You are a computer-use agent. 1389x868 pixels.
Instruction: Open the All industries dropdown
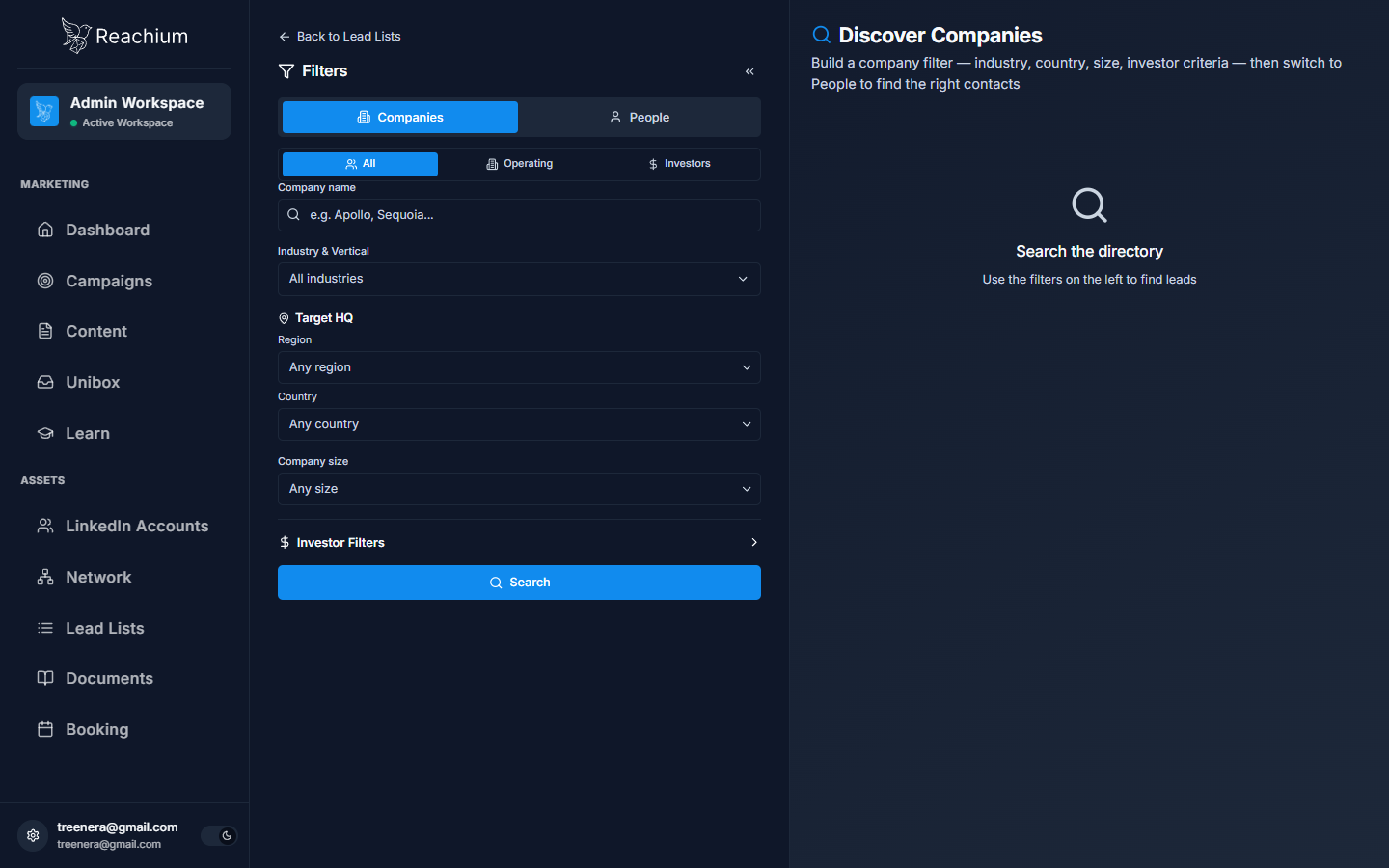coord(519,279)
